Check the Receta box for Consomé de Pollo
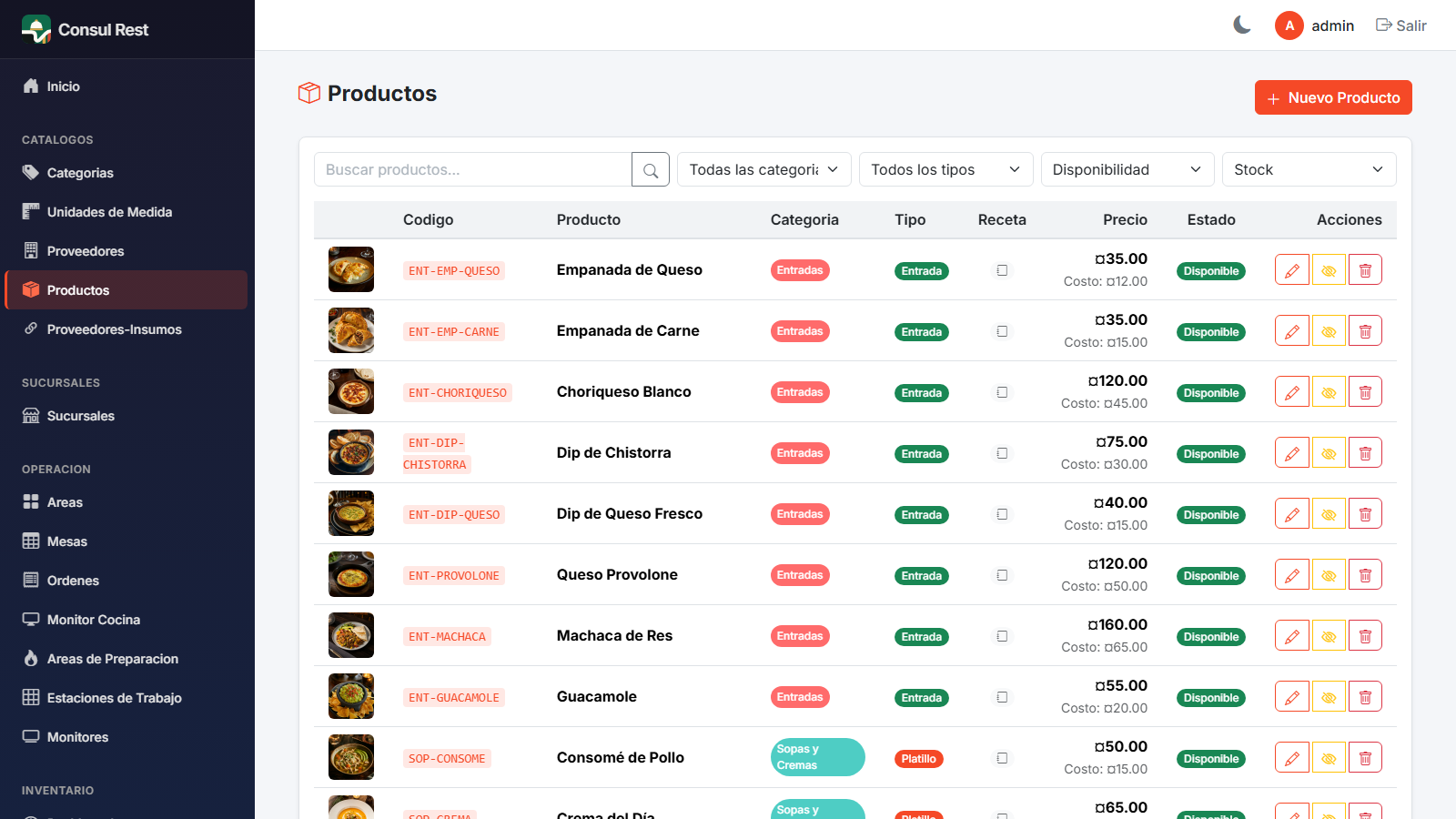This screenshot has height=819, width=1456. pyautogui.click(x=1002, y=758)
